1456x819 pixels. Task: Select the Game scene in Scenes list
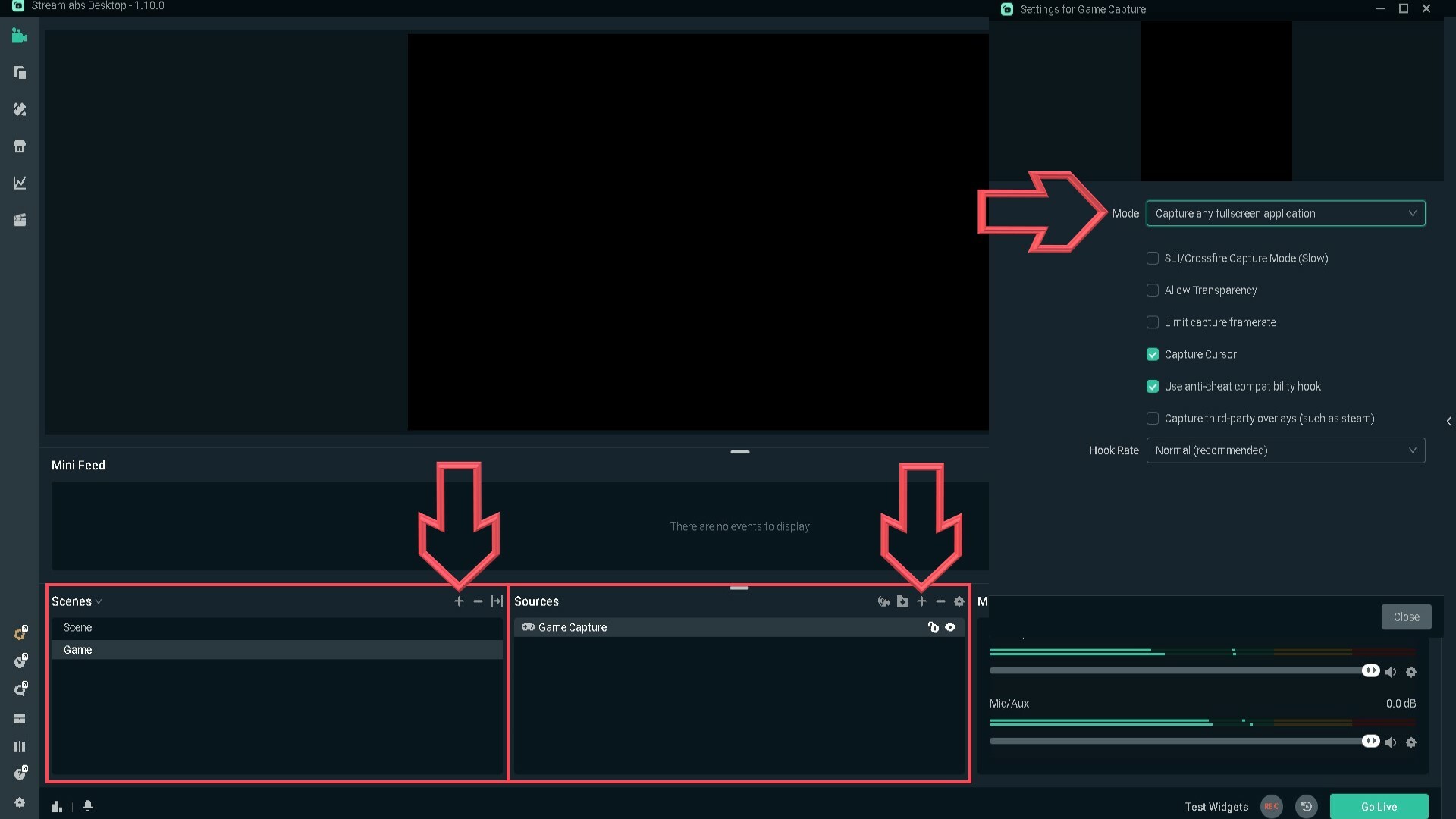tap(277, 650)
